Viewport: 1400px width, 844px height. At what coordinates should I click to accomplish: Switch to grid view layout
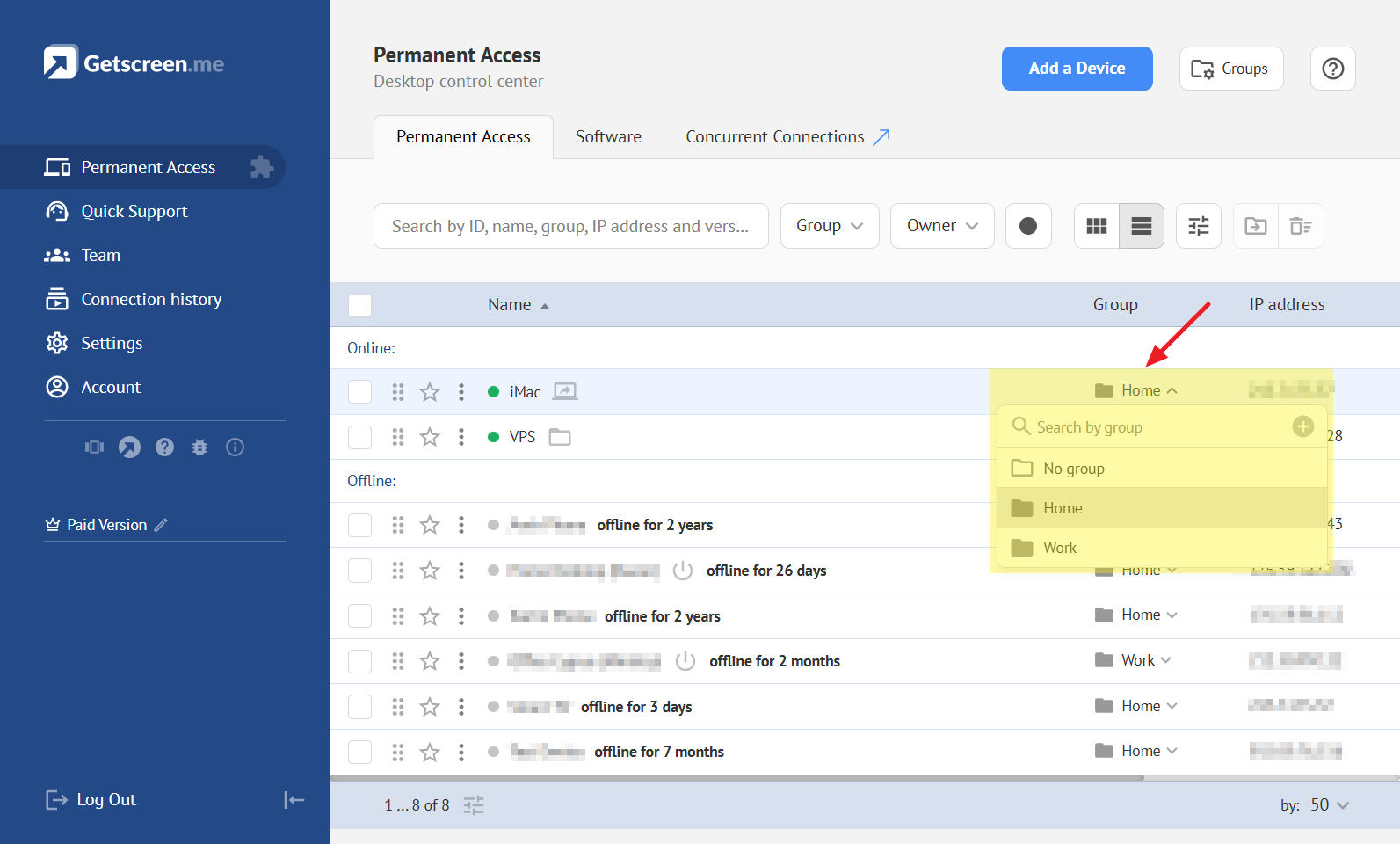pos(1096,226)
